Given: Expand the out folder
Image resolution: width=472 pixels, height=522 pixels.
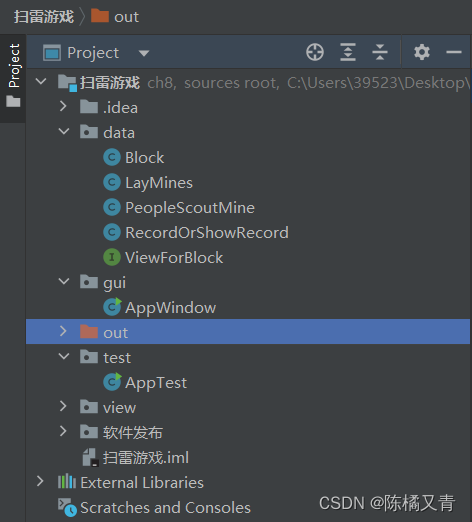Looking at the screenshot, I should coord(63,331).
